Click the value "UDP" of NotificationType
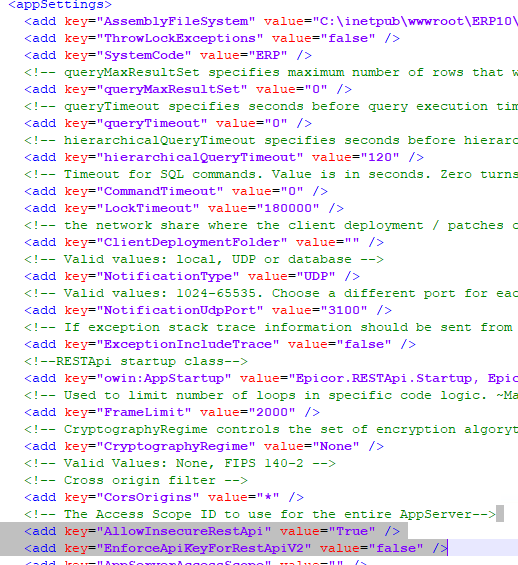The width and height of the screenshot is (518, 565). [x=315, y=276]
